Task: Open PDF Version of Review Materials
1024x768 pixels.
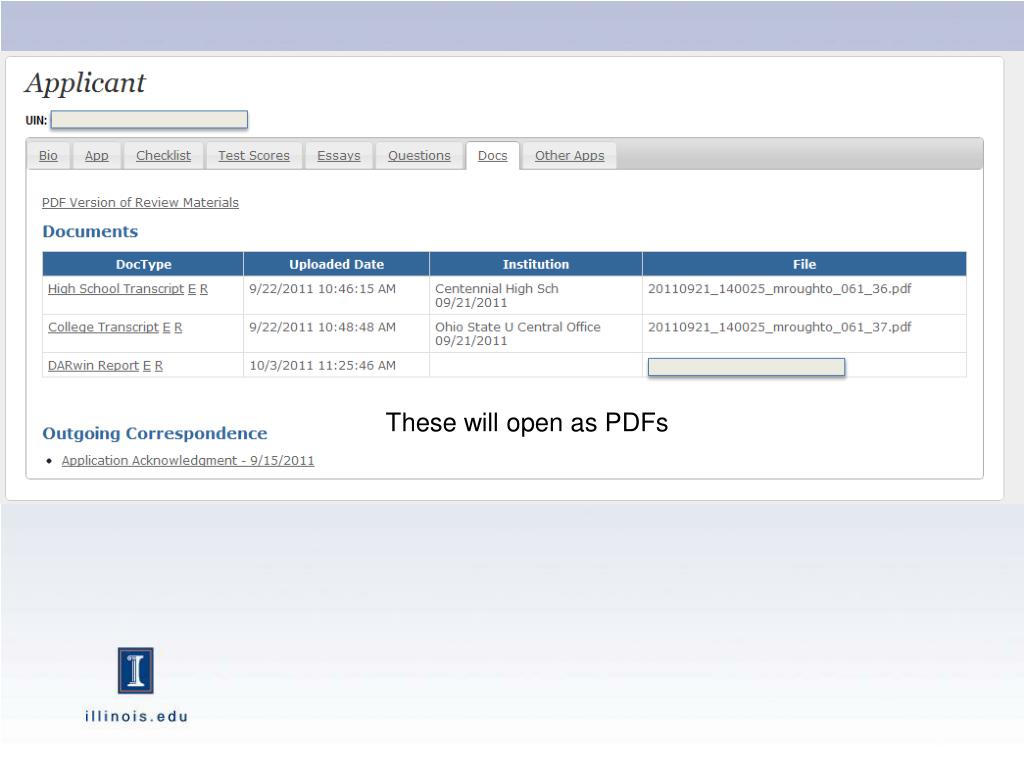Action: (x=140, y=202)
